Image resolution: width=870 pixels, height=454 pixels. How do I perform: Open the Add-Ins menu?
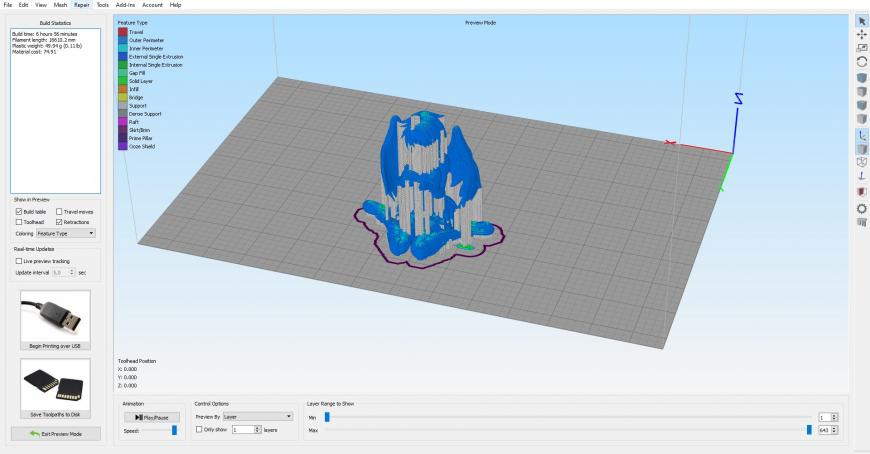[x=125, y=4]
